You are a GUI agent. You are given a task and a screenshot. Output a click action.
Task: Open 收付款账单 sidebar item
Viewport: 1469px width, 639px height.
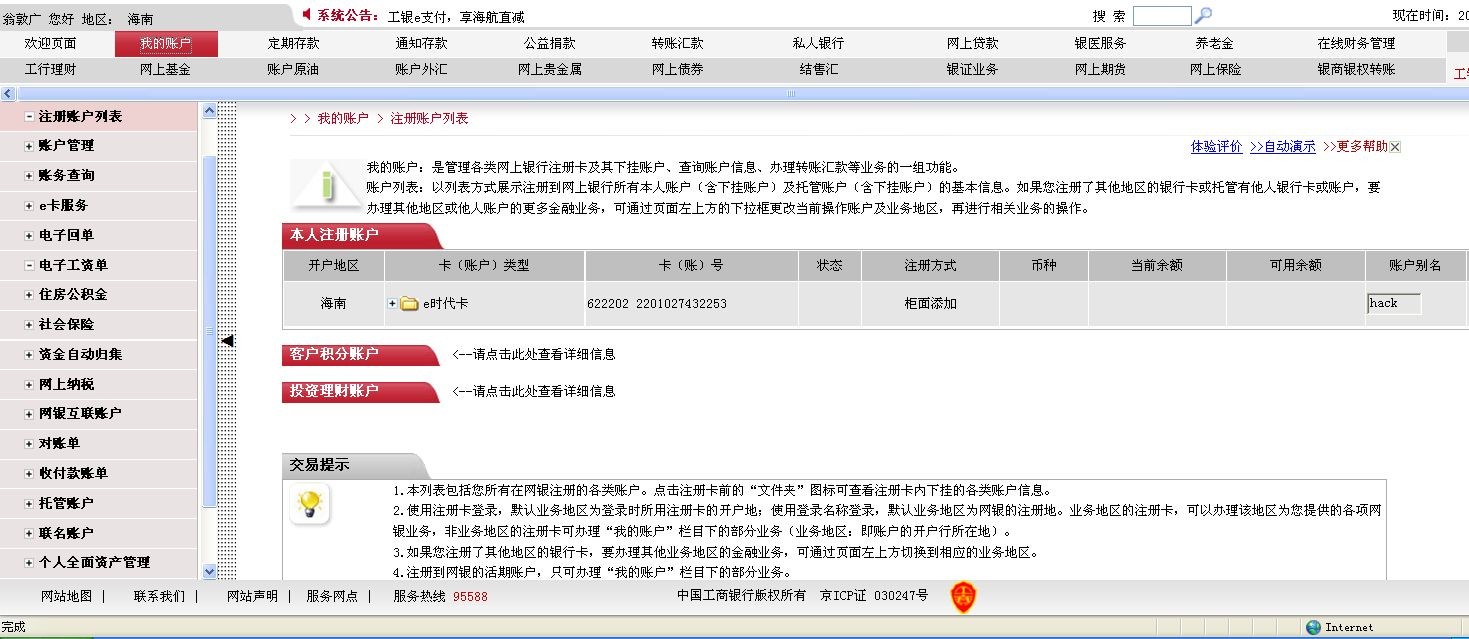pos(73,473)
